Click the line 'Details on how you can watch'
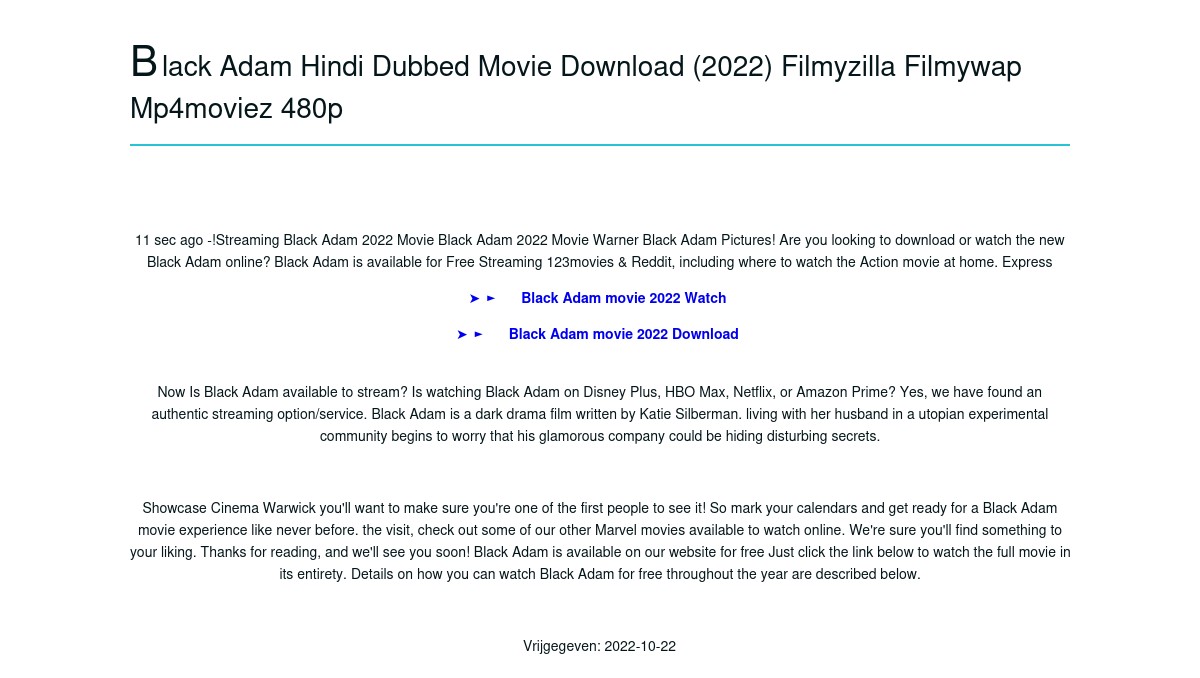This screenshot has height=678, width=1200. (600, 574)
